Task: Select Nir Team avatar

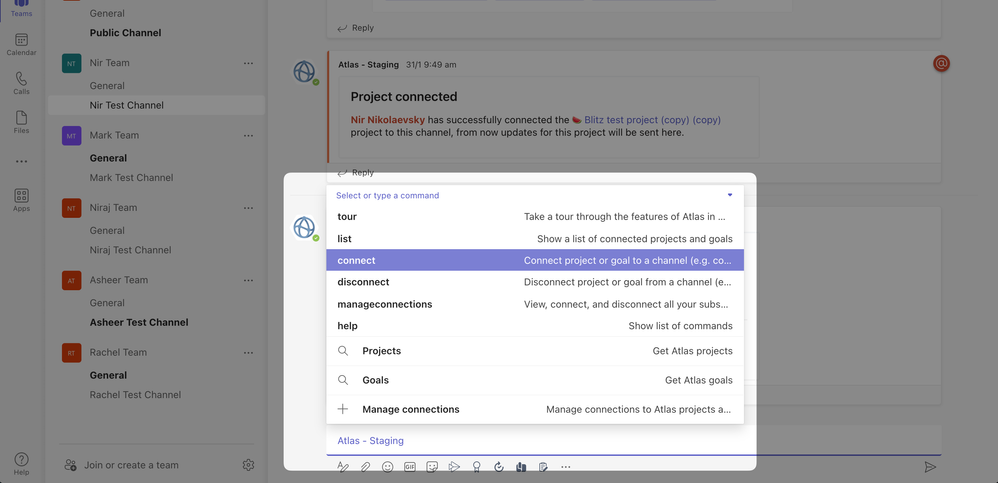Action: point(71,63)
